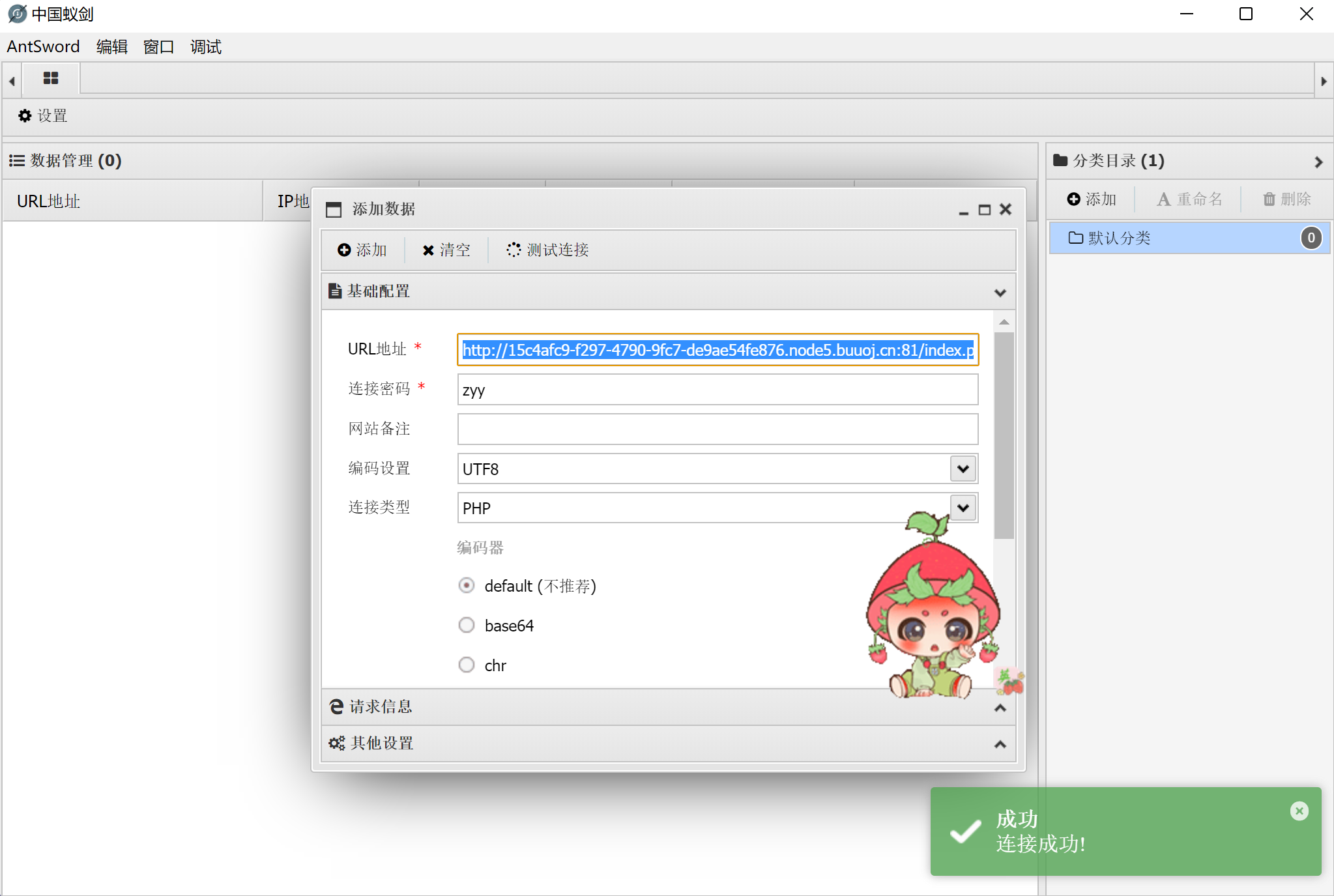Open the UTF8 encoding dropdown
1334x896 pixels.
point(962,468)
